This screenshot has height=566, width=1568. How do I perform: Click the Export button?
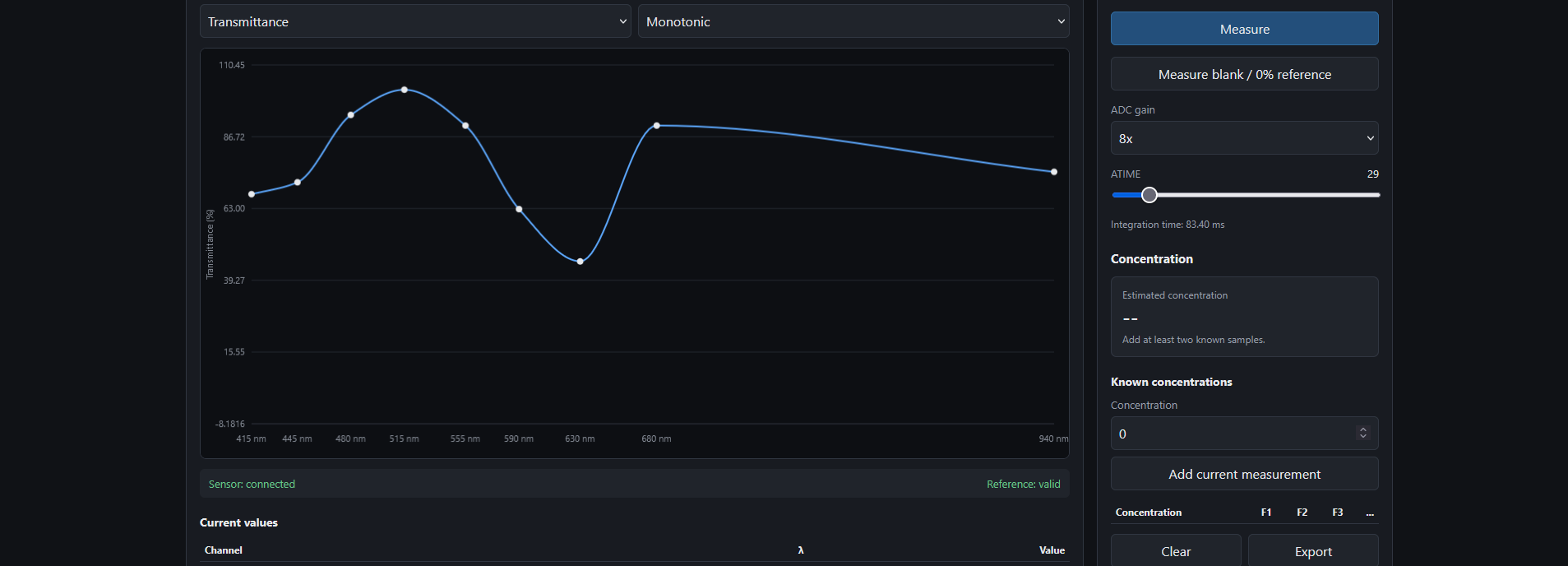[1313, 551]
